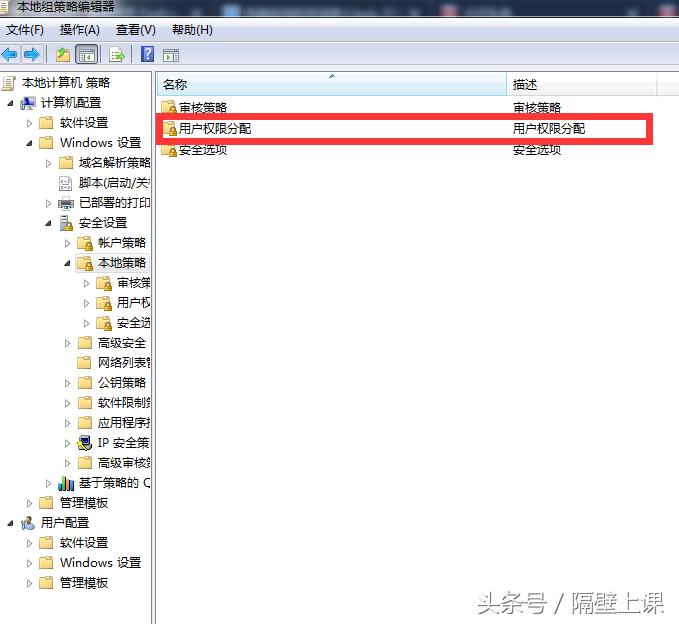Select 审核策略 child under 本地策略 in tree
679x624 pixels.
tap(133, 283)
